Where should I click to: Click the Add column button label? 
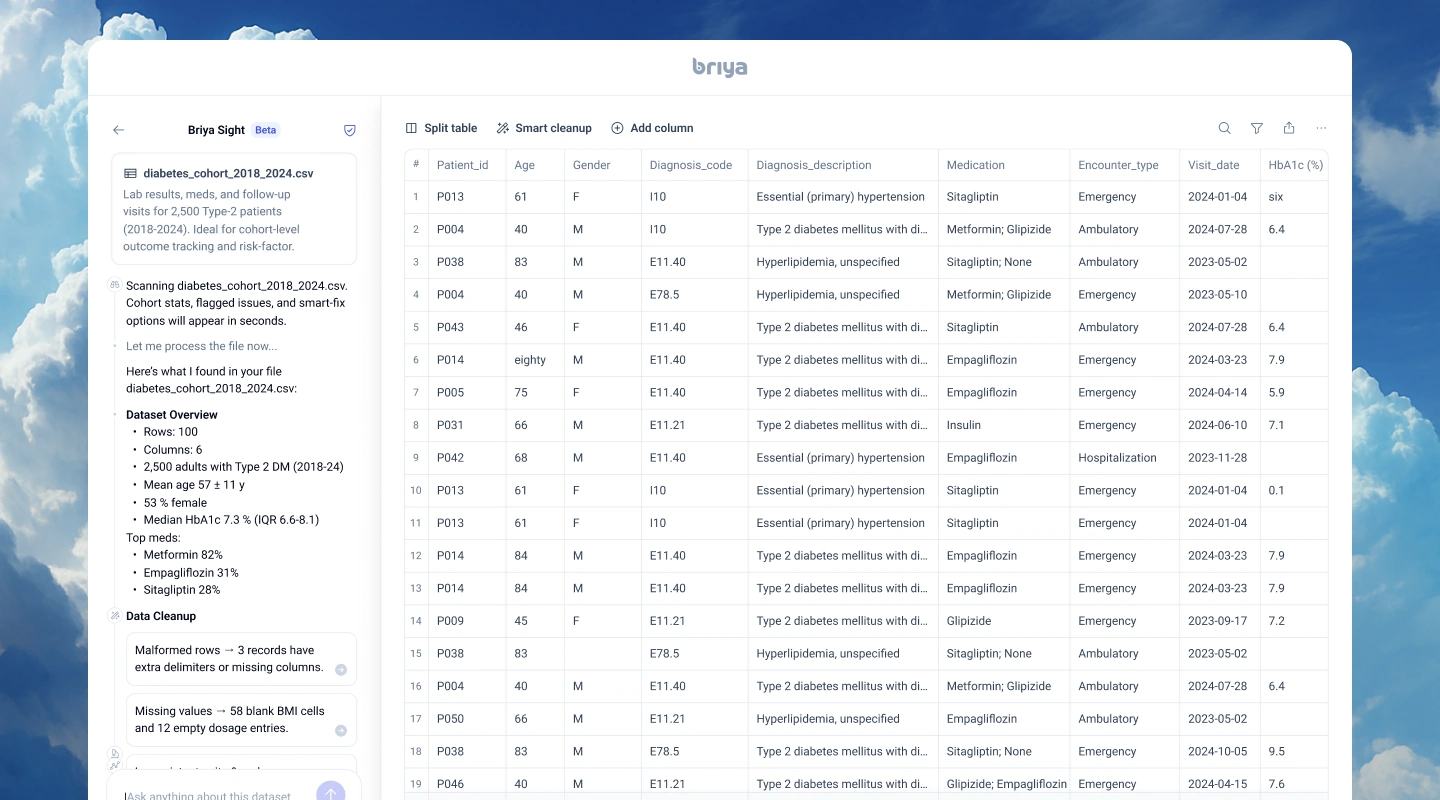point(661,128)
